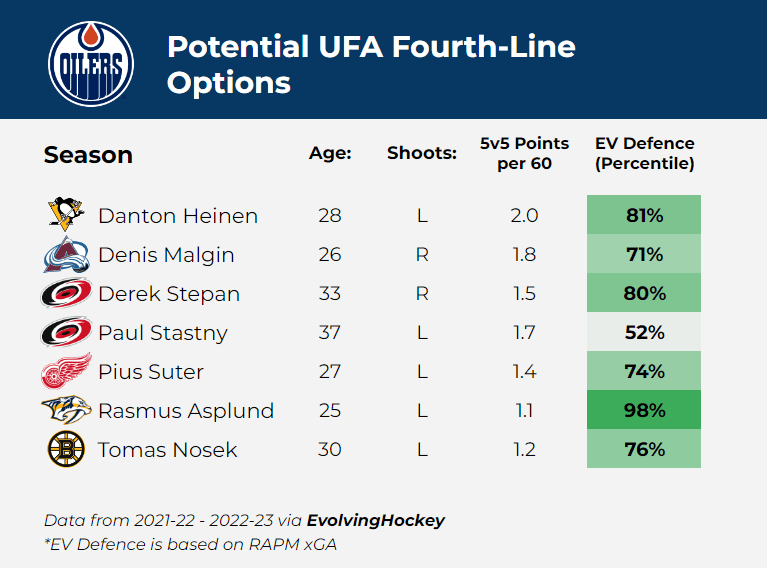This screenshot has height=568, width=767.
Task: Click the EvolvingHockey source text
Action: pos(376,520)
